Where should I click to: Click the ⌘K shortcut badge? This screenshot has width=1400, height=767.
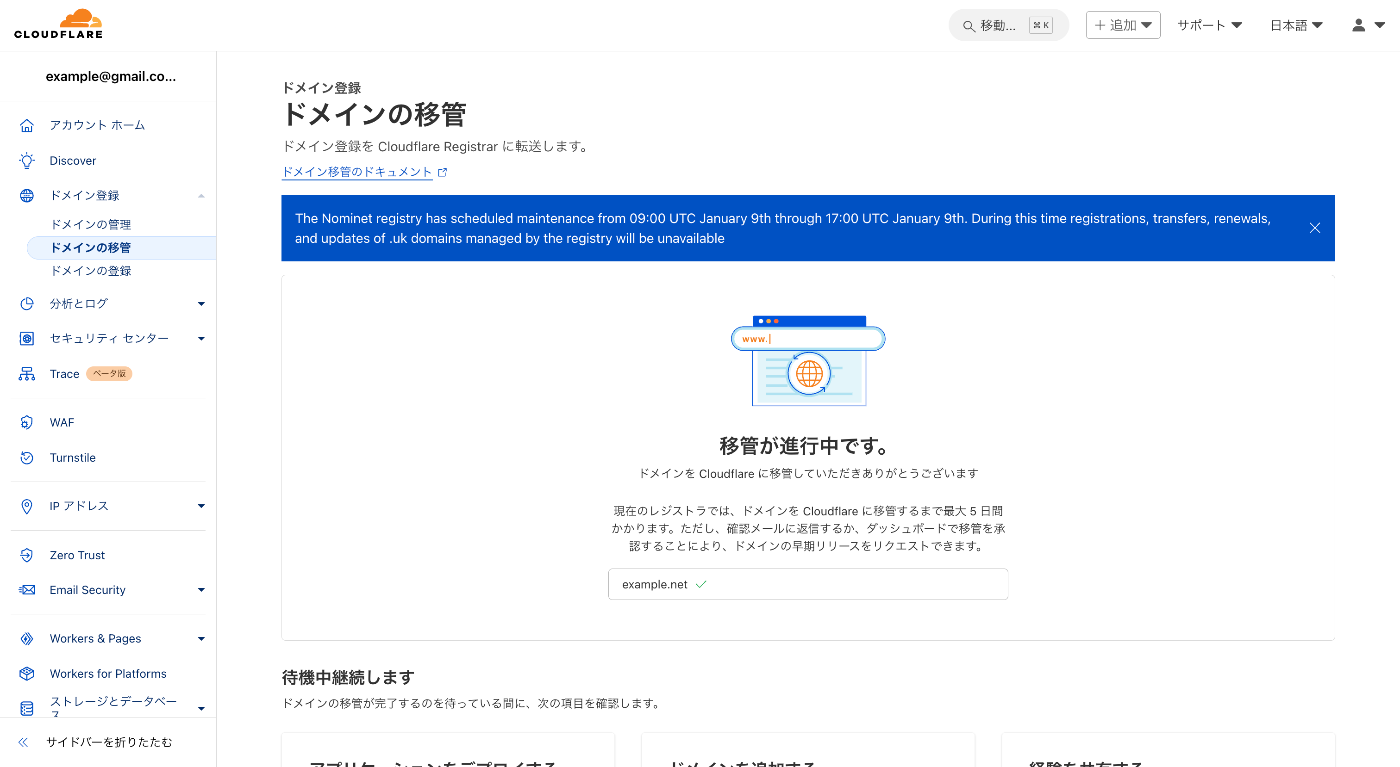1041,26
